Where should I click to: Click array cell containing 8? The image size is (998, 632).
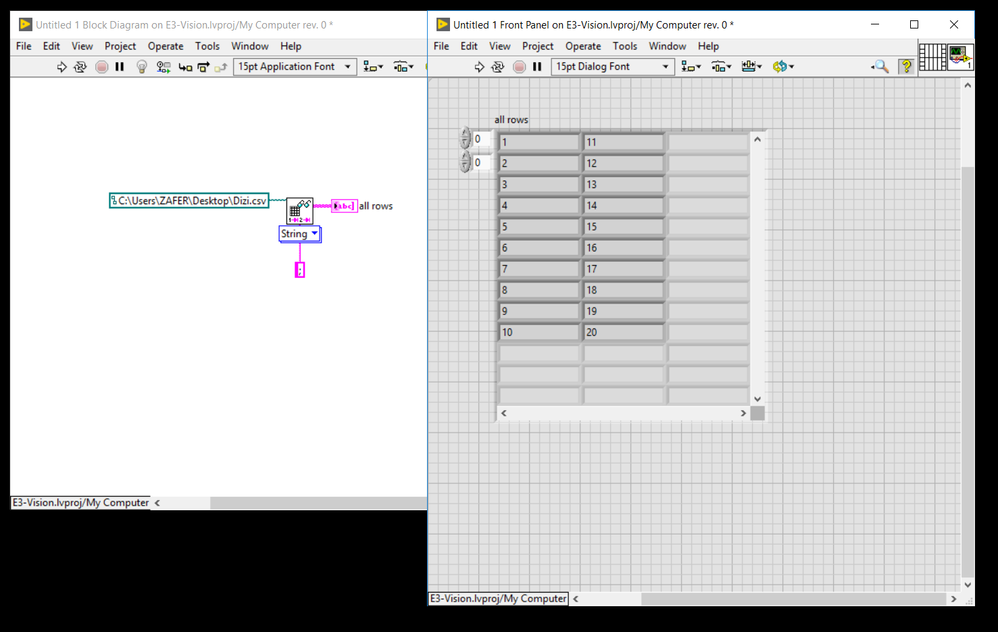coord(538,290)
